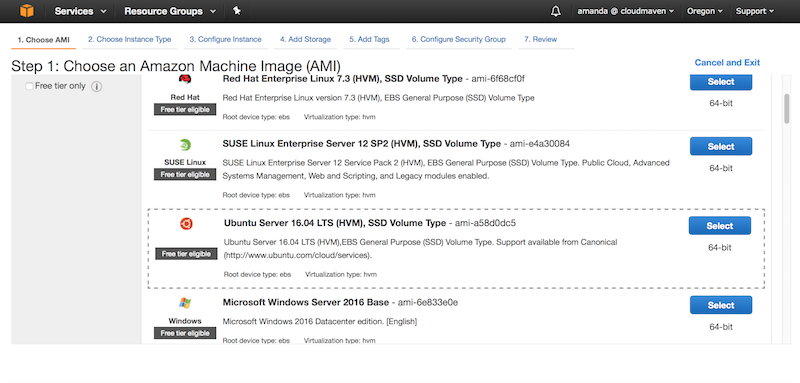Click the Red Hat logo icon
Screen dimensions: 800x383
click(185, 79)
